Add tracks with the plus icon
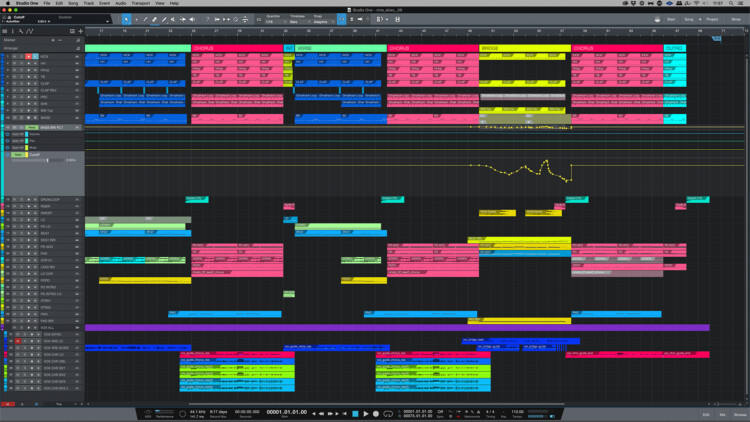The image size is (750, 422). [x=80, y=31]
